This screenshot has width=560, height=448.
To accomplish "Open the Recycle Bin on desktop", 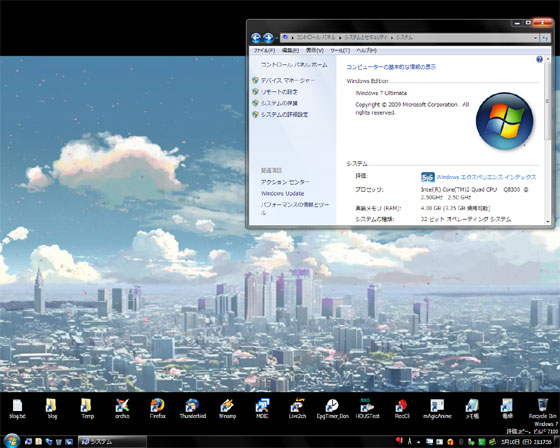I will (x=542, y=409).
